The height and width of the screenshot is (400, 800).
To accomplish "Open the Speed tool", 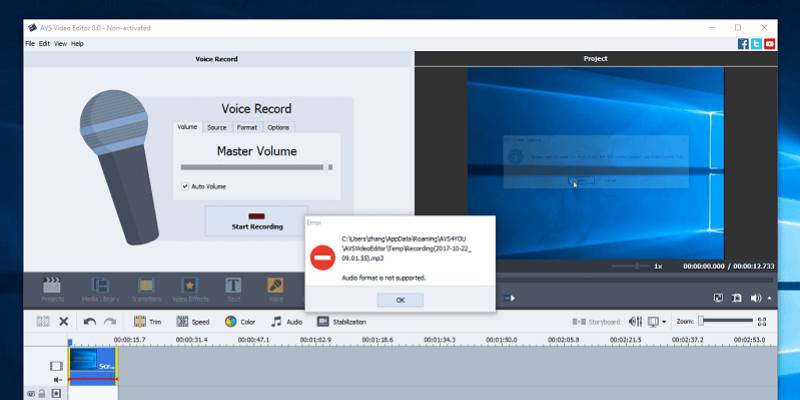I will 193,322.
